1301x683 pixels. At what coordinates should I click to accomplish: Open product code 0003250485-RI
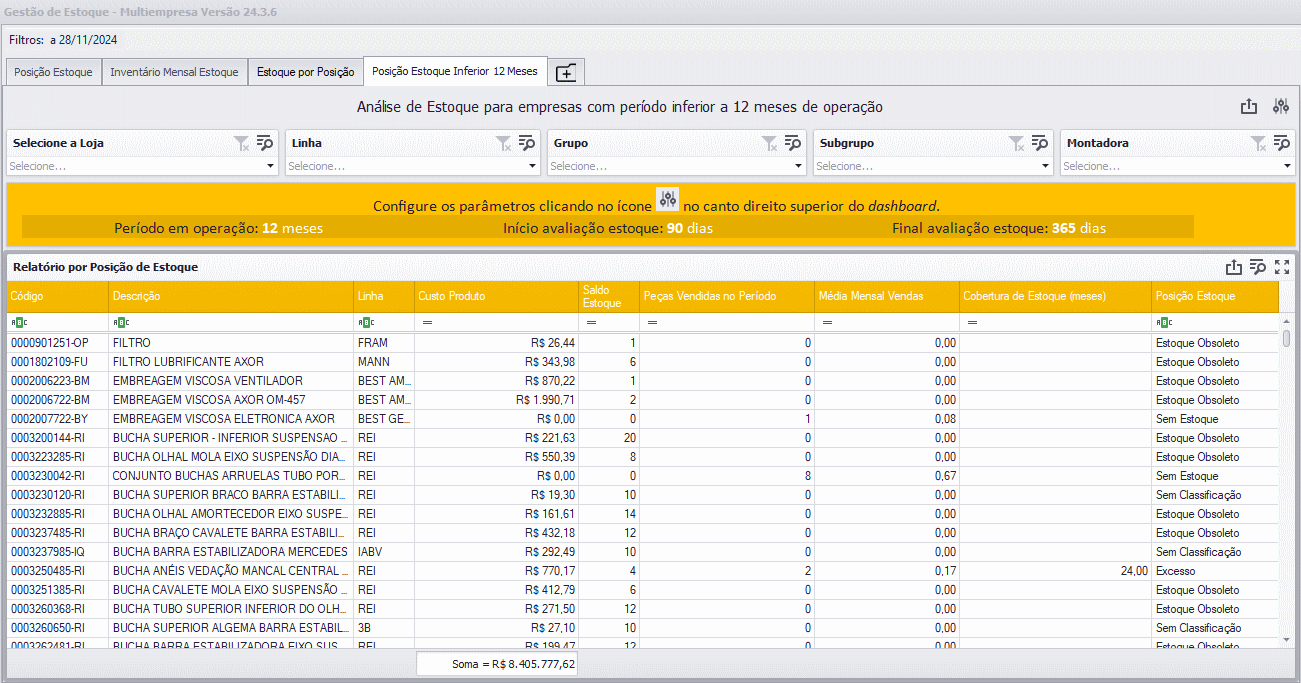coord(48,571)
